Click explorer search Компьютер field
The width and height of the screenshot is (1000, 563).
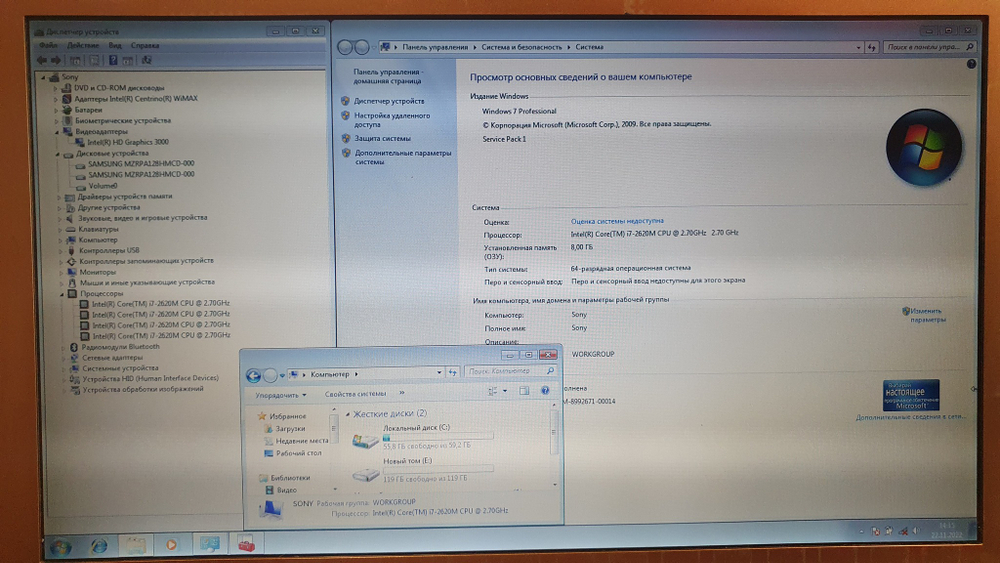pyautogui.click(x=508, y=371)
